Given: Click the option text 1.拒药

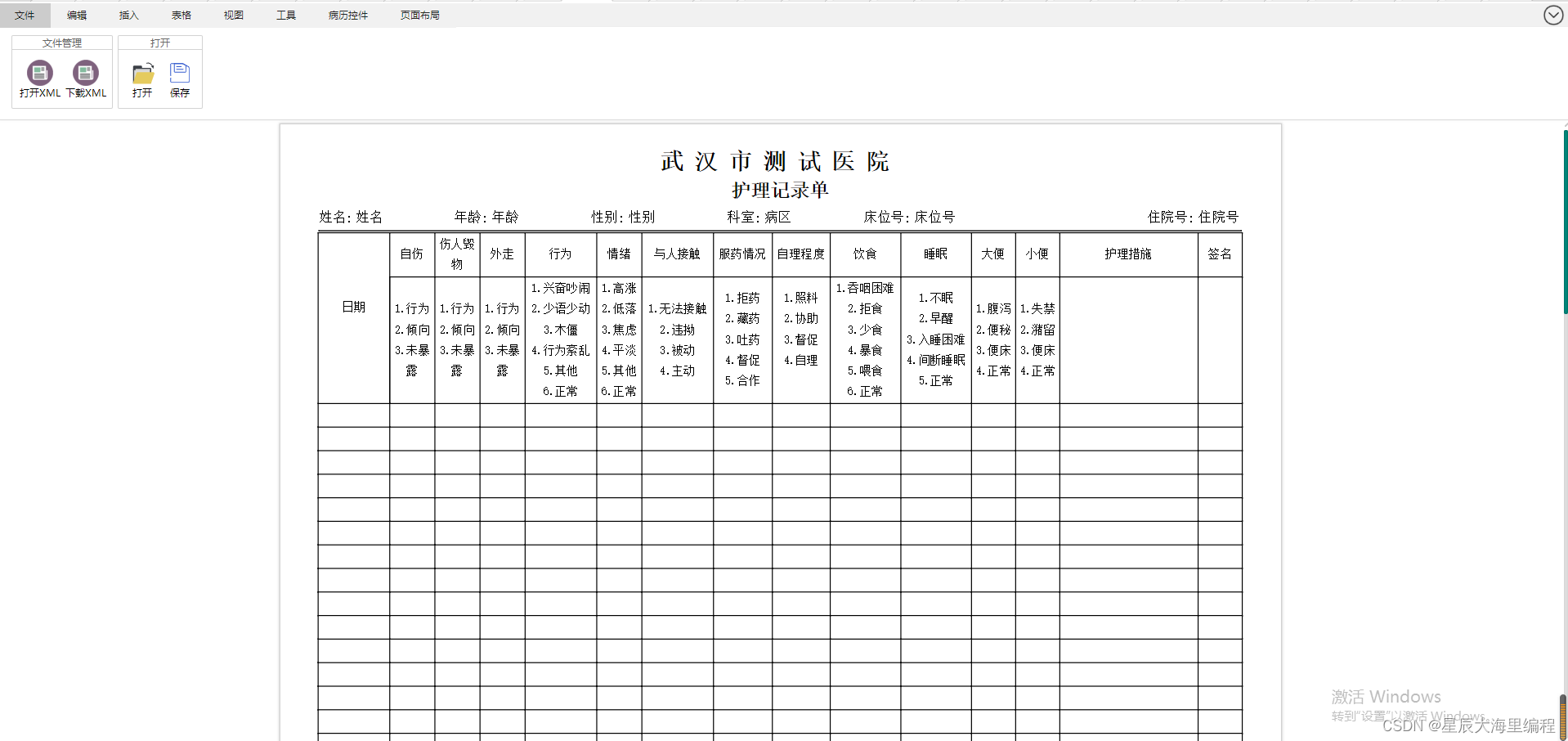Looking at the screenshot, I should 742,298.
